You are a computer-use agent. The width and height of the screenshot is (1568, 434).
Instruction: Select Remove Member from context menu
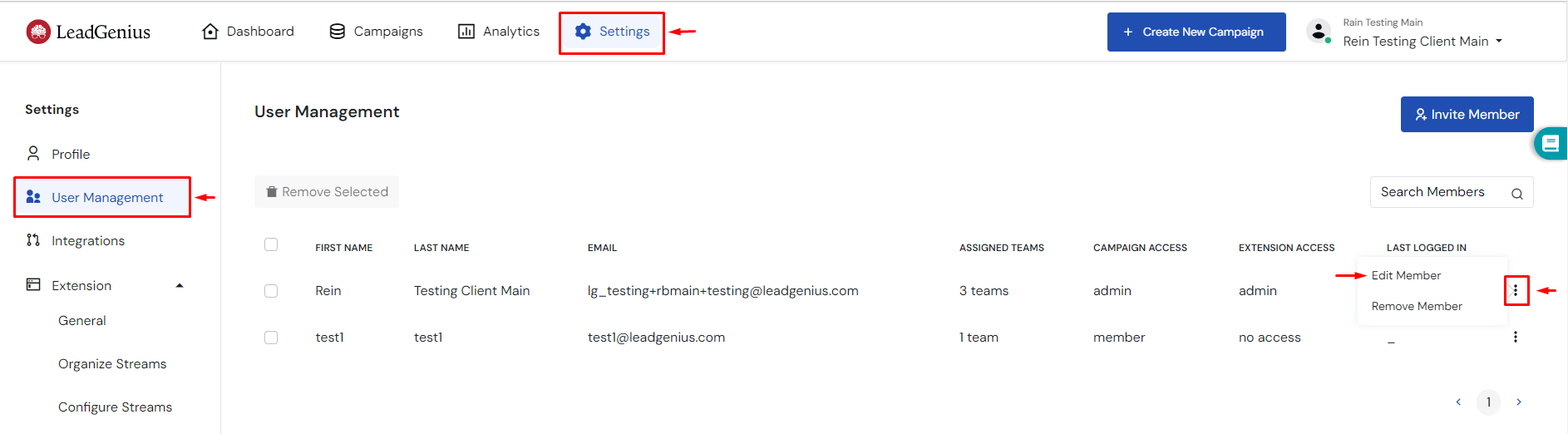(x=1417, y=306)
